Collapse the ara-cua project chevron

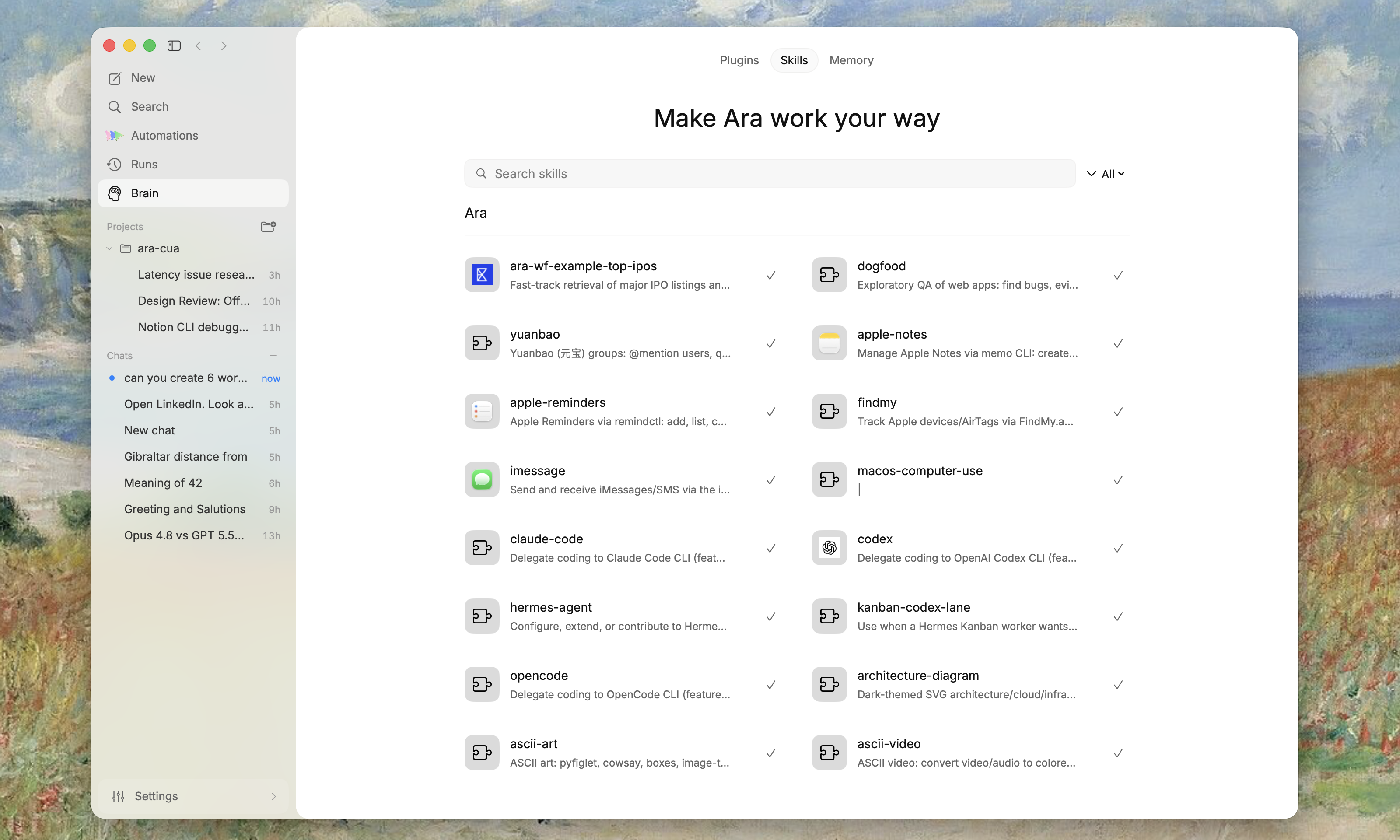[x=109, y=248]
